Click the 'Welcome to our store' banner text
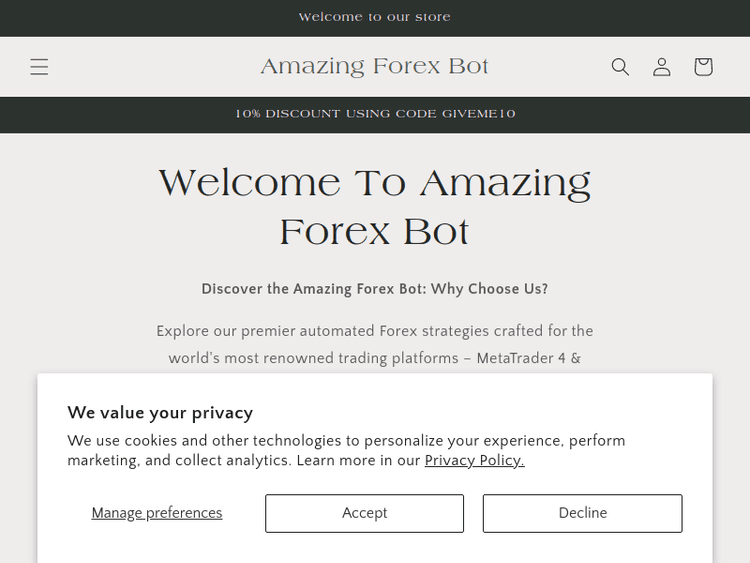 (375, 17)
